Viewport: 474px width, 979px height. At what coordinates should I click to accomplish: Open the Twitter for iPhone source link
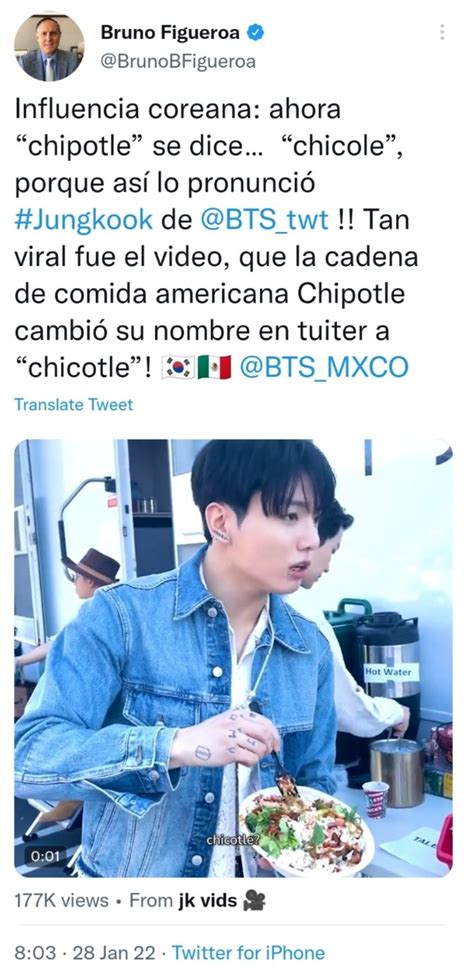249,953
